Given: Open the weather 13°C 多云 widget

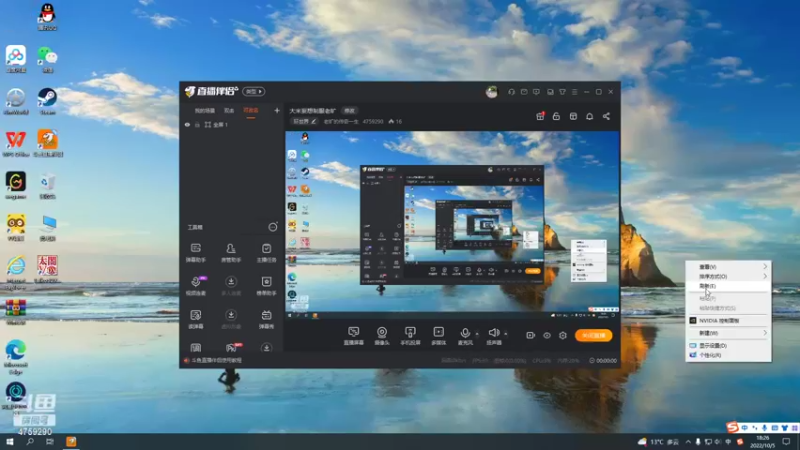Looking at the screenshot, I should pos(659,442).
